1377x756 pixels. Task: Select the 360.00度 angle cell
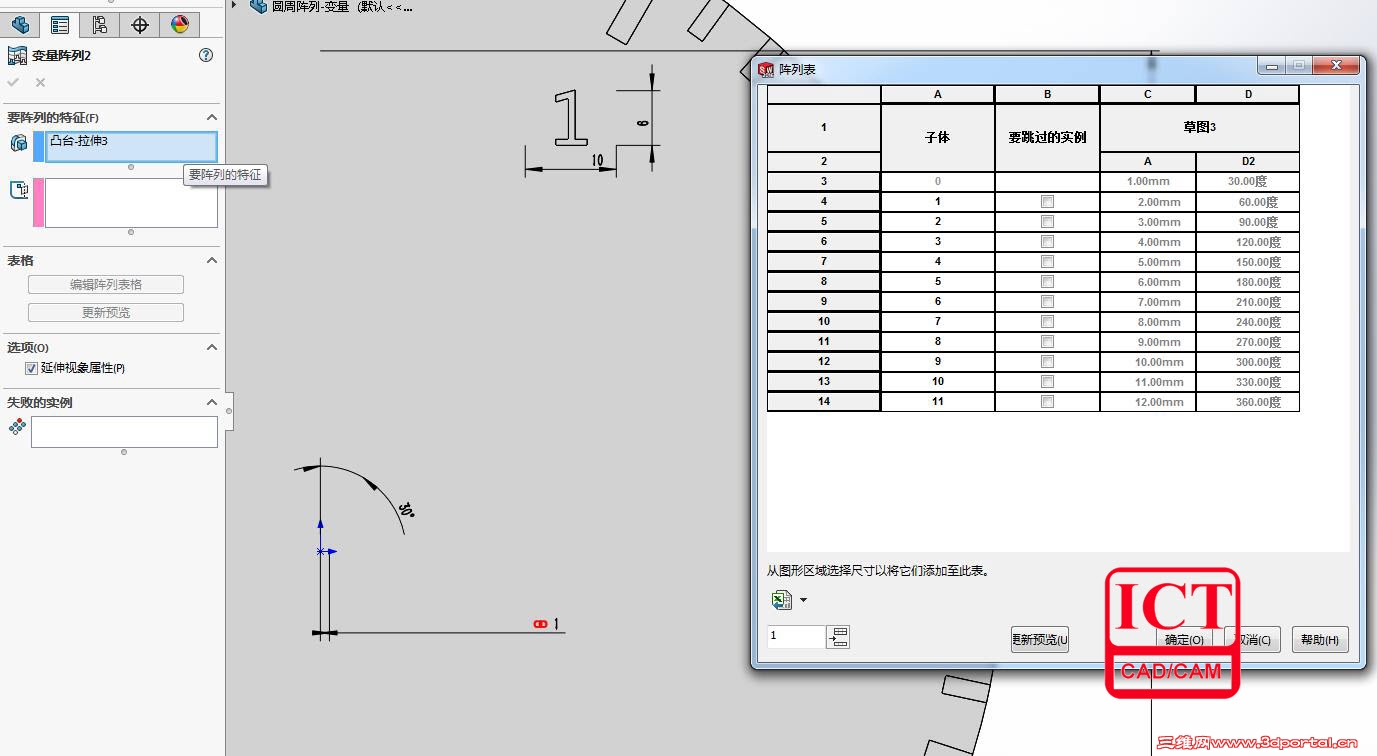pos(1248,402)
